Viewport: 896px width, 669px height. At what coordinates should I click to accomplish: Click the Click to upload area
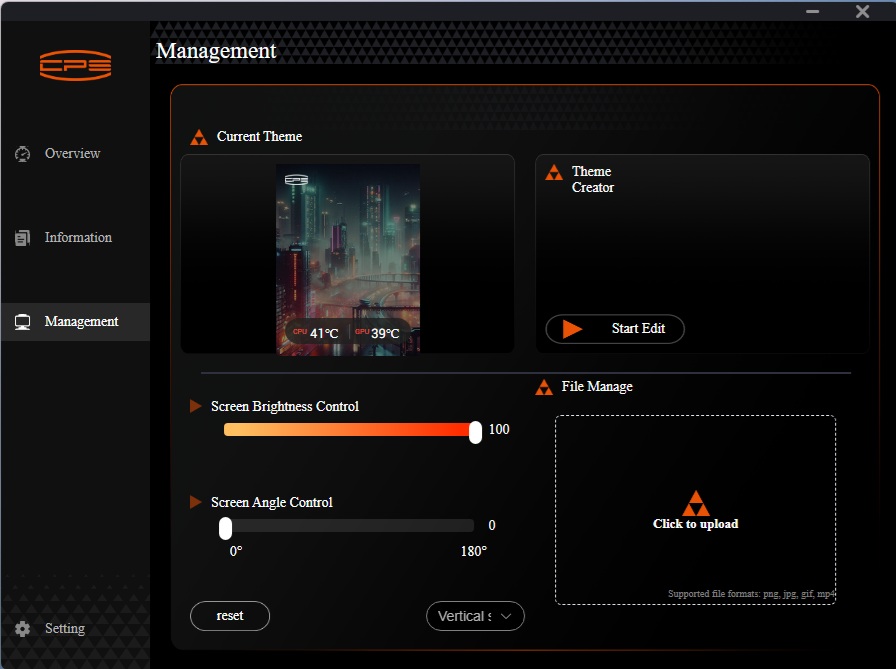(x=695, y=510)
